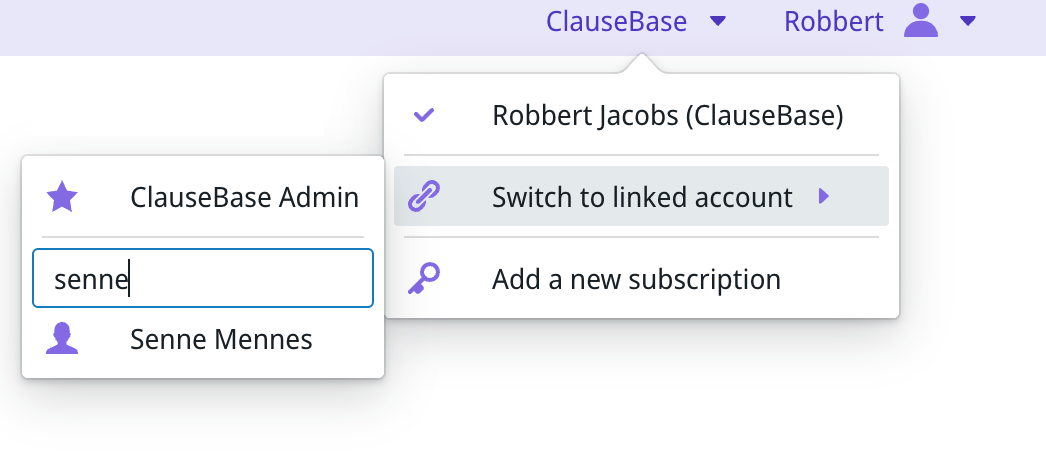Pick Senne Mennes from search results

221,340
